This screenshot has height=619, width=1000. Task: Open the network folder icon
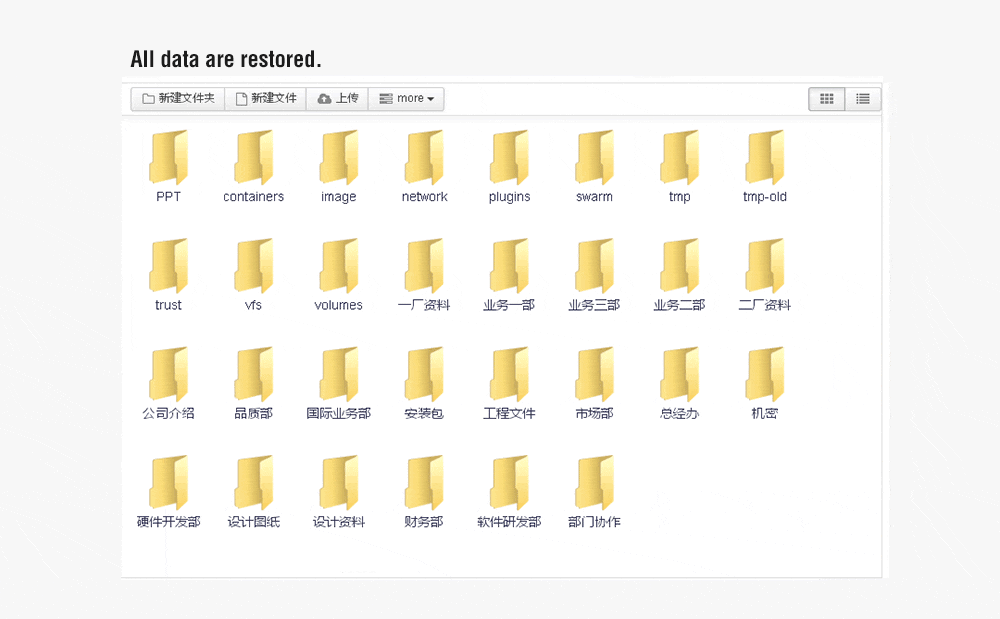[x=424, y=158]
